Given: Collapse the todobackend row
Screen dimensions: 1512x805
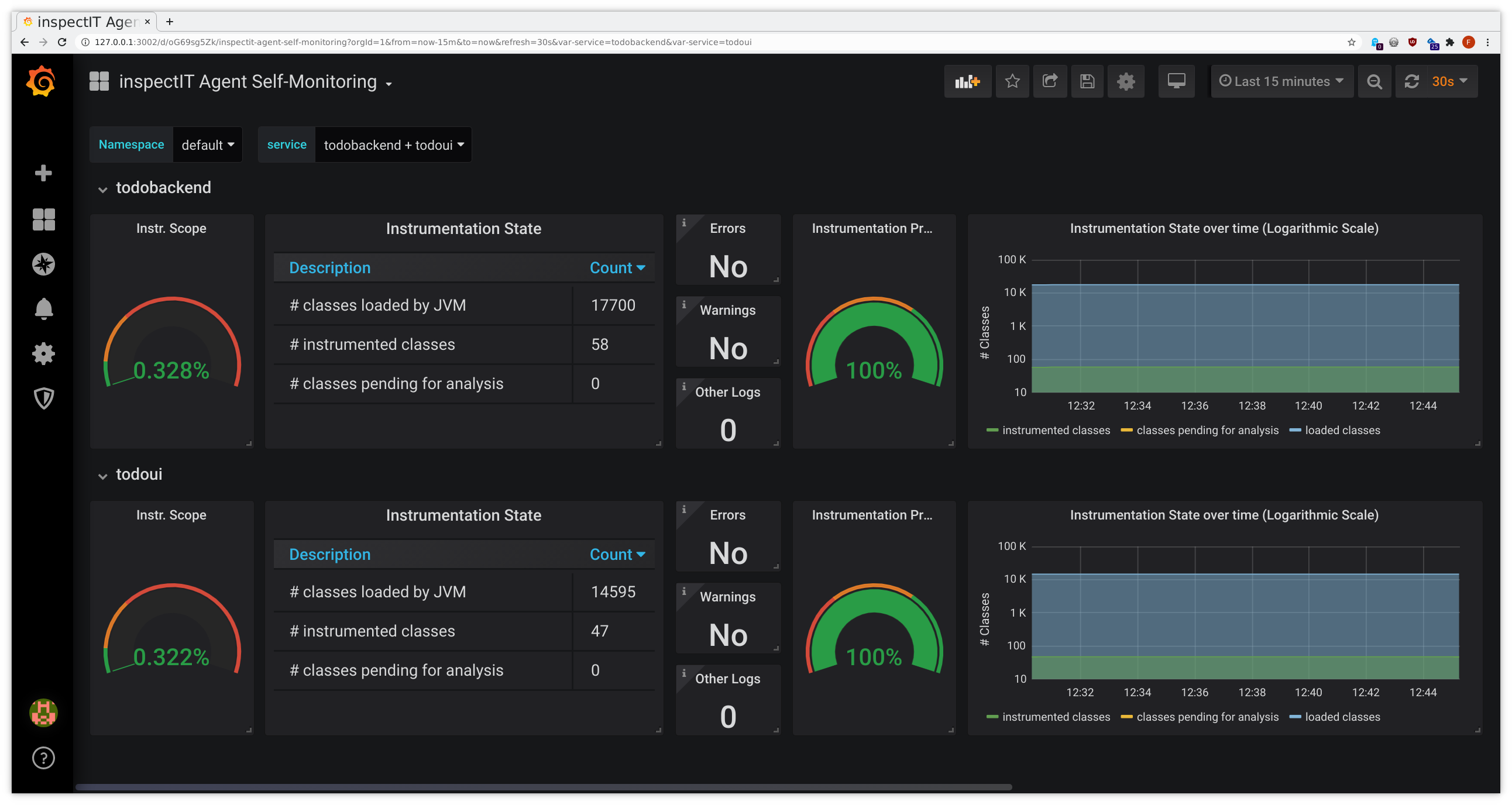Looking at the screenshot, I should coord(163,188).
